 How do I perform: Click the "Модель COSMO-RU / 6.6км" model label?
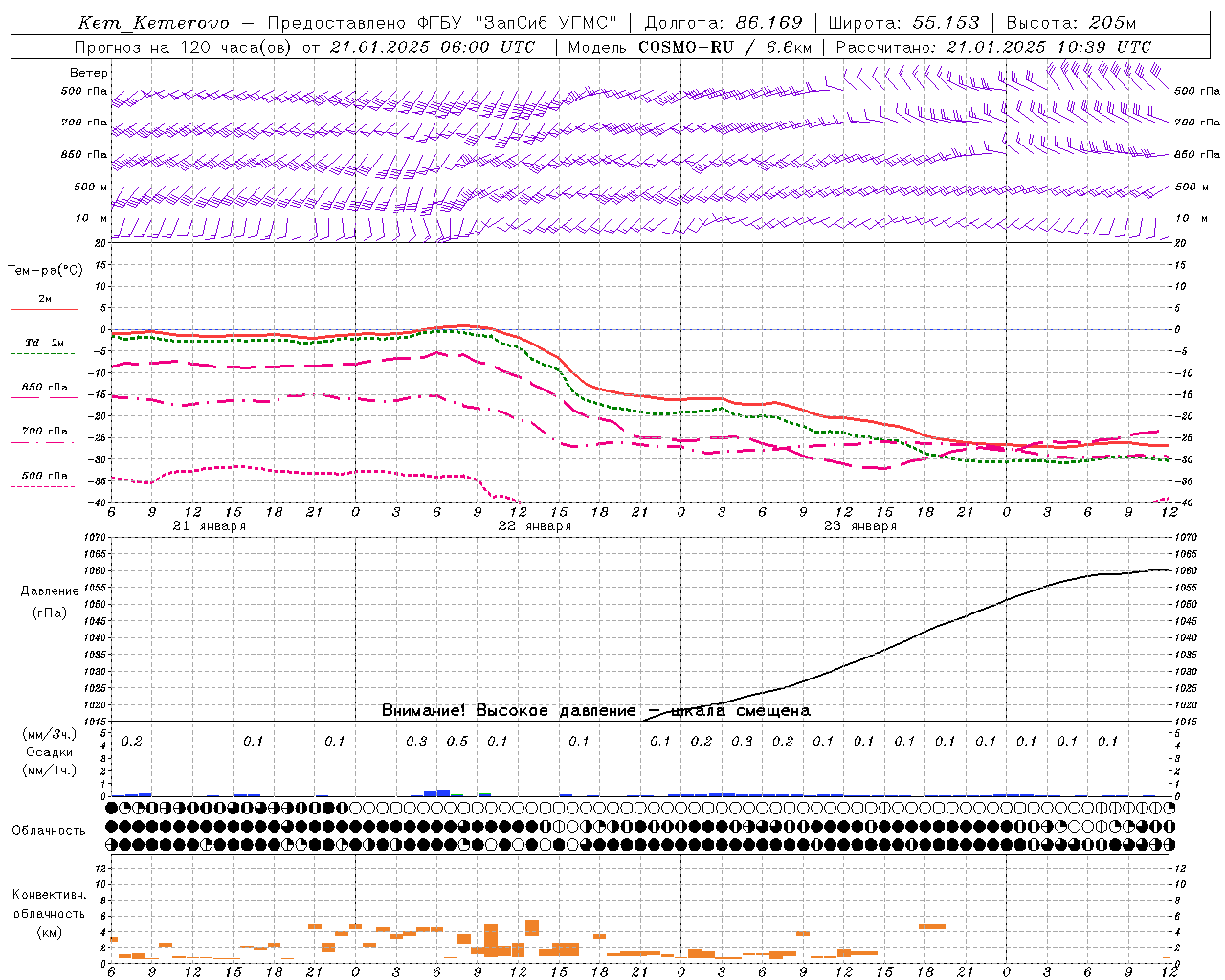[x=690, y=47]
